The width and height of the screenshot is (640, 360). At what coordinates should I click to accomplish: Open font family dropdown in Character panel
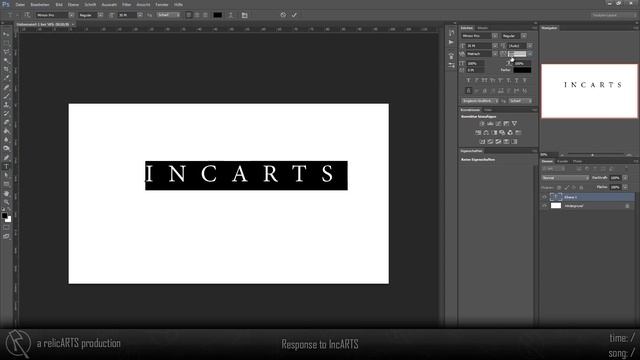tap(495, 36)
